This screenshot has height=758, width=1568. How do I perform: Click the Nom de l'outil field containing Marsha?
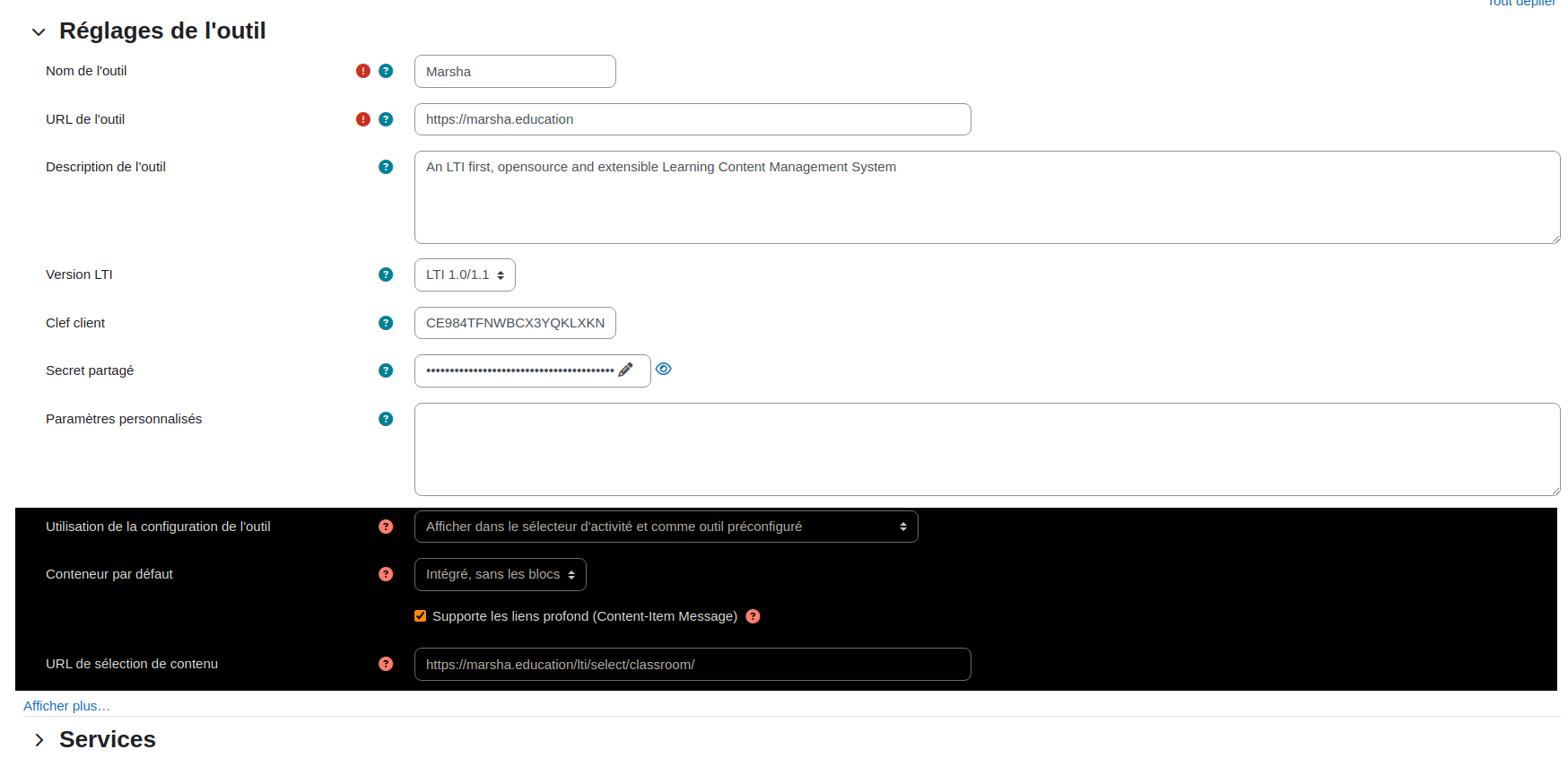point(515,72)
